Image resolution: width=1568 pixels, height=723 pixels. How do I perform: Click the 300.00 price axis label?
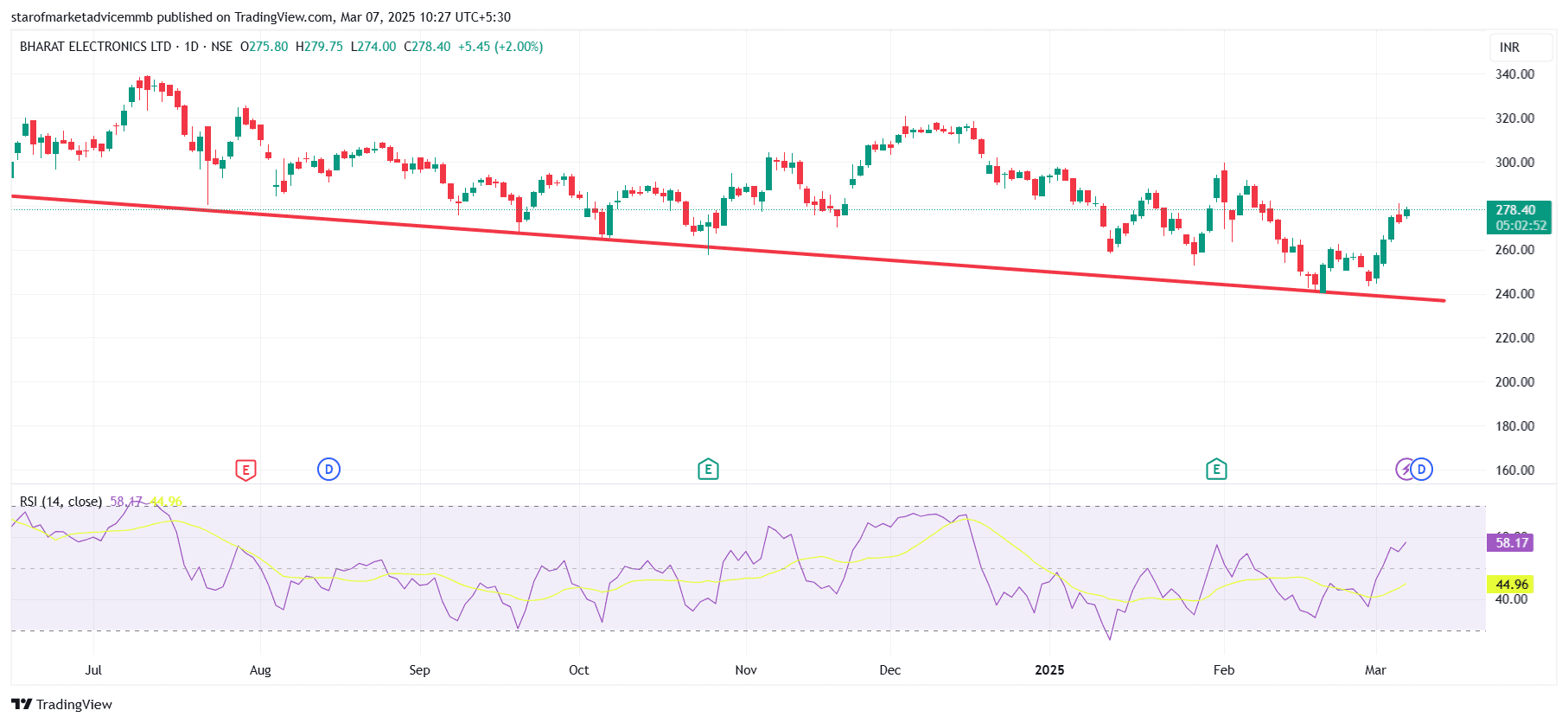1515,163
